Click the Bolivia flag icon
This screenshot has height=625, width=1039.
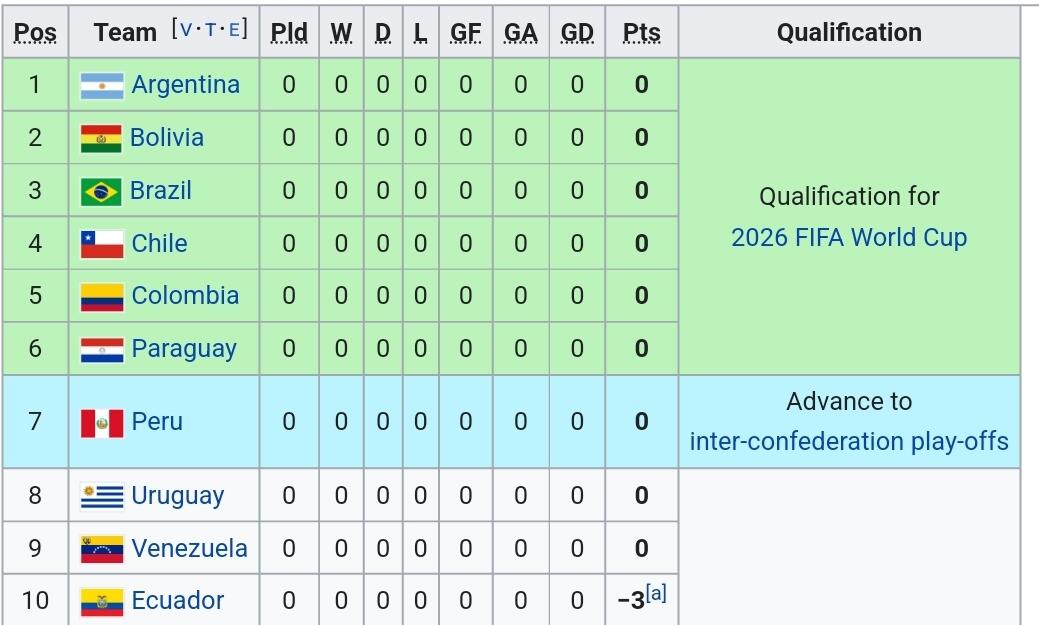coord(101,139)
